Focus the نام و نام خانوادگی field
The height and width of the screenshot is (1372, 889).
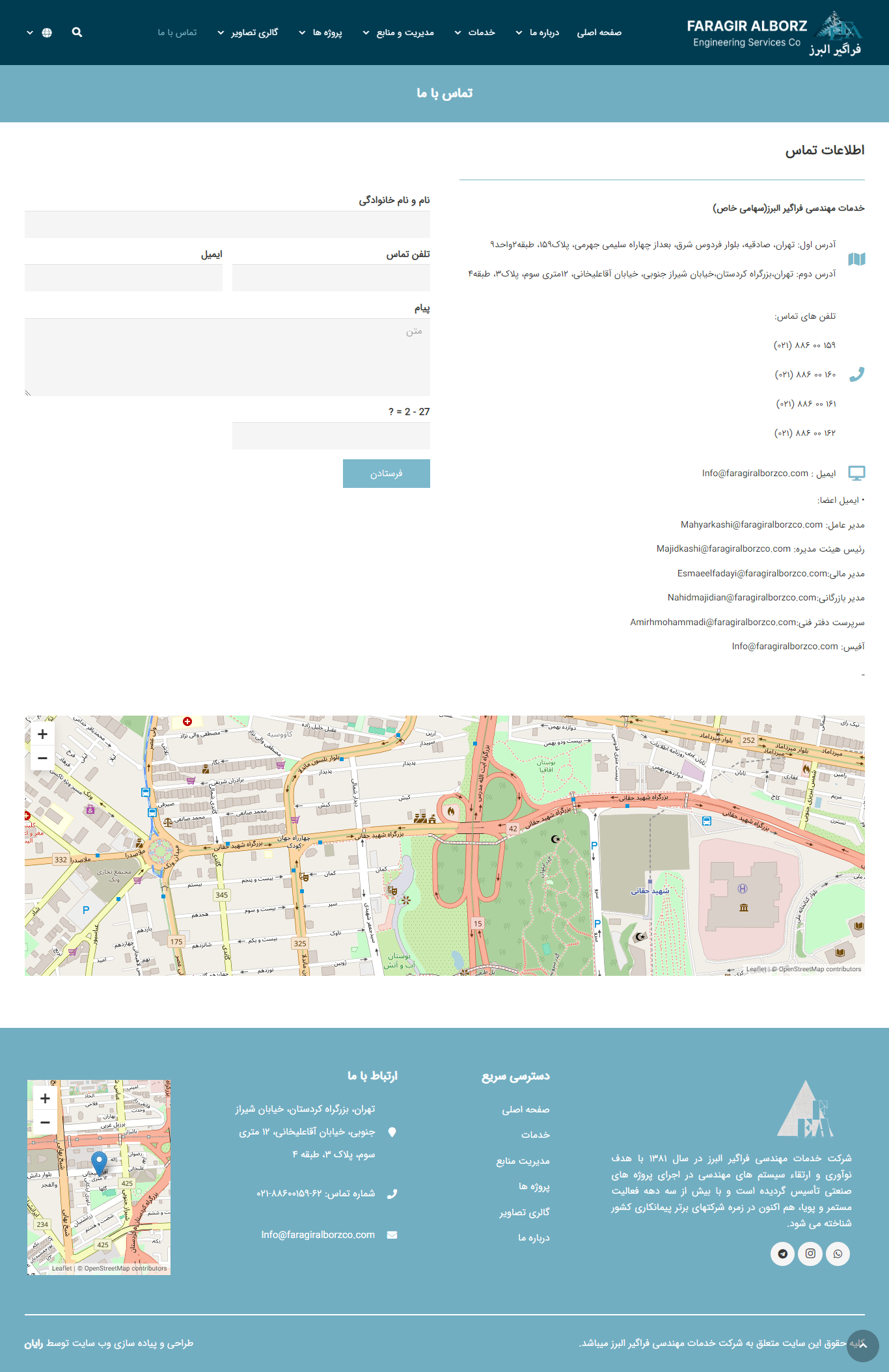click(x=227, y=224)
